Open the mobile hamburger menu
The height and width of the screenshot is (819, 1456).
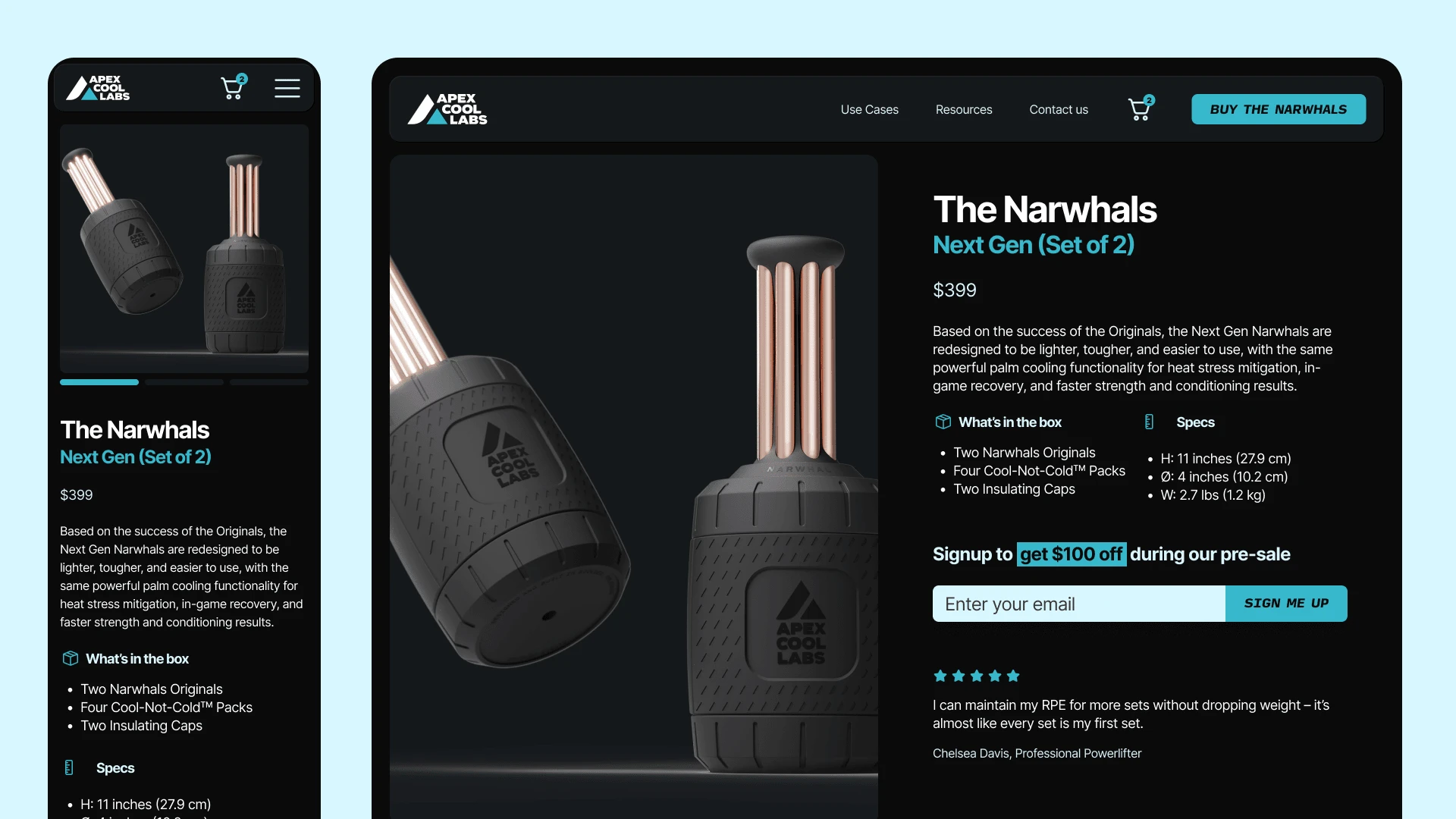287,88
